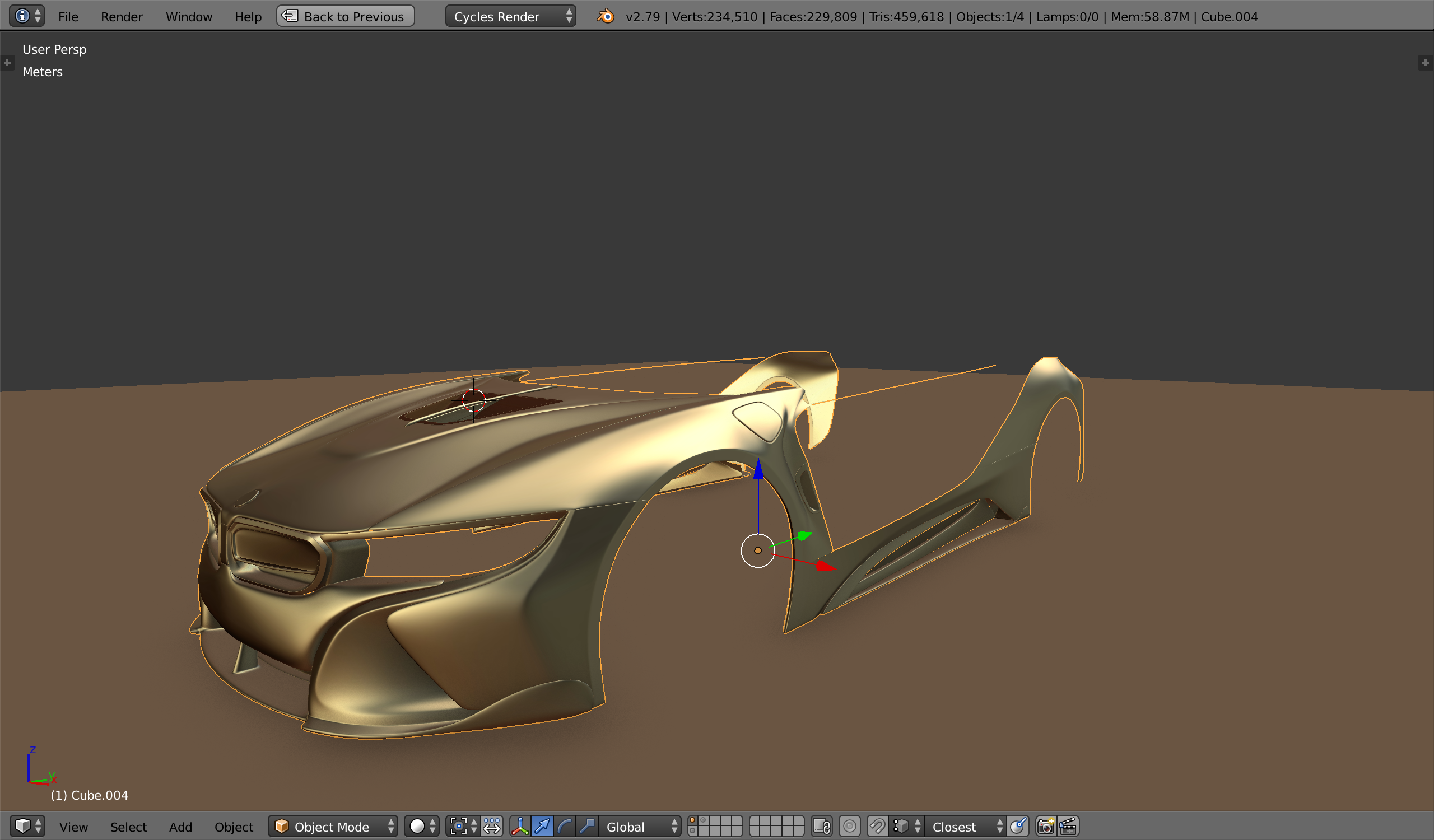The height and width of the screenshot is (840, 1434).
Task: Click the Back to Previous button
Action: [x=346, y=16]
